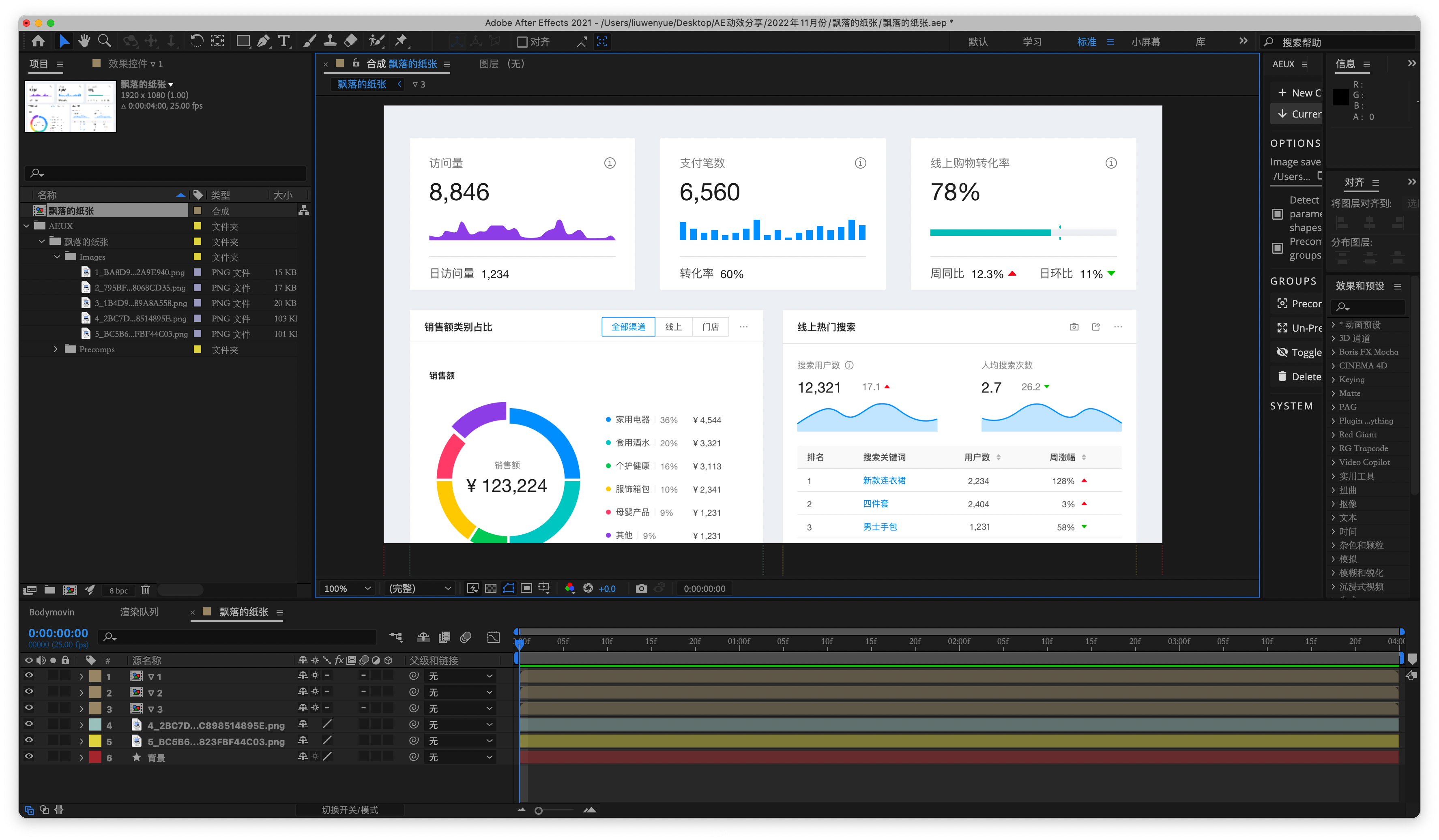Delete the selected project item with the trash icon

click(146, 590)
